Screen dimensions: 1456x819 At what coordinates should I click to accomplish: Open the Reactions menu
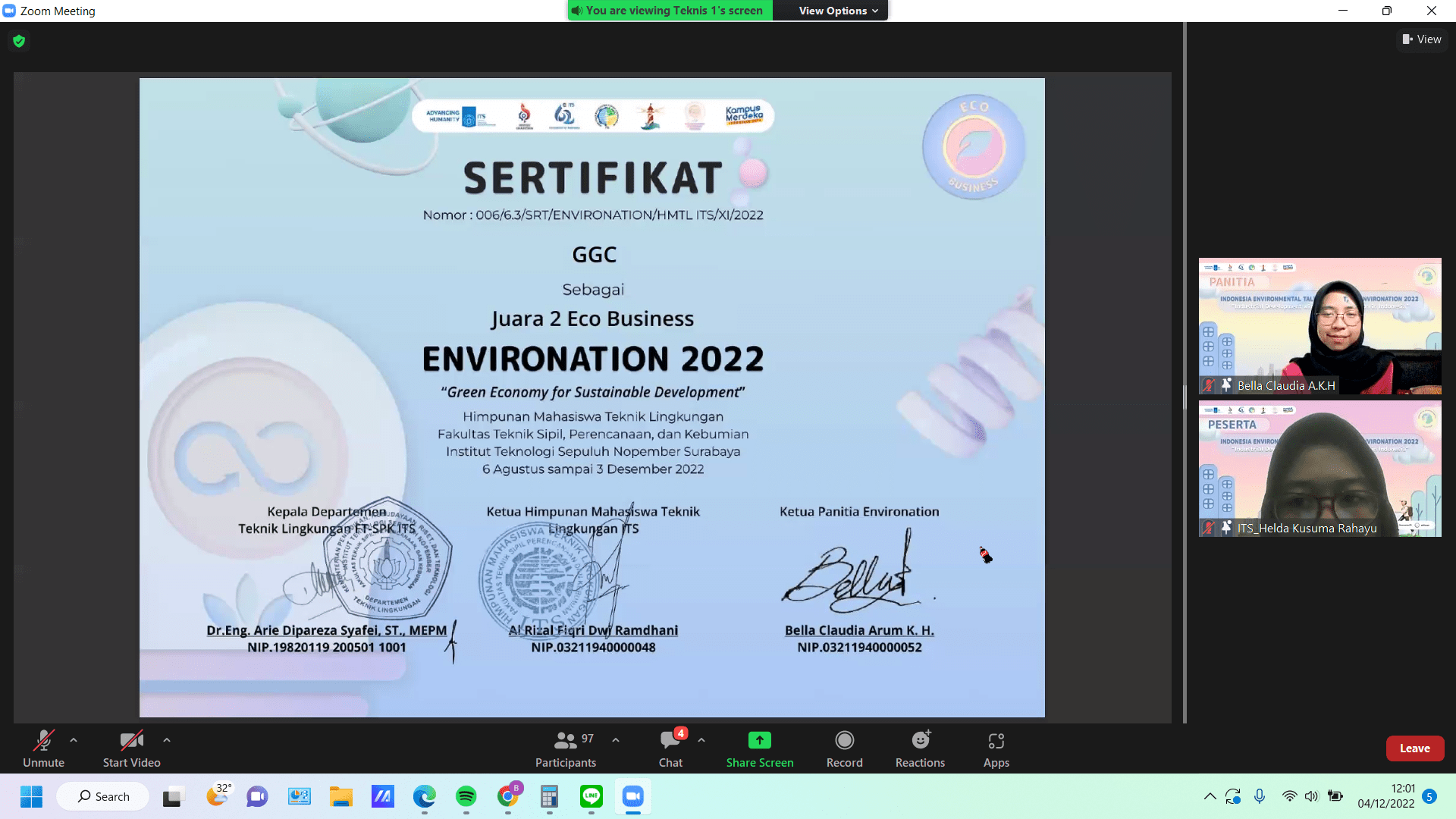[x=920, y=749]
